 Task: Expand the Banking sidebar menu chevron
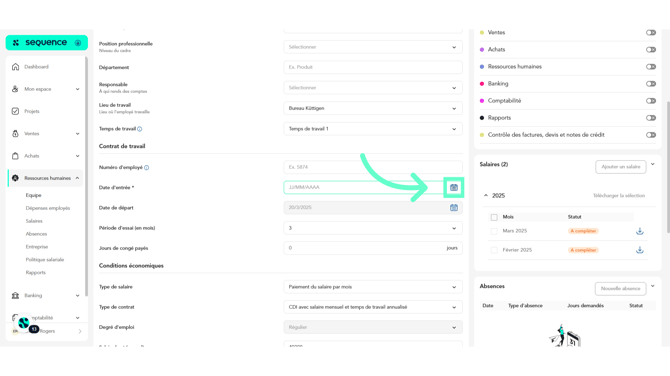point(77,296)
